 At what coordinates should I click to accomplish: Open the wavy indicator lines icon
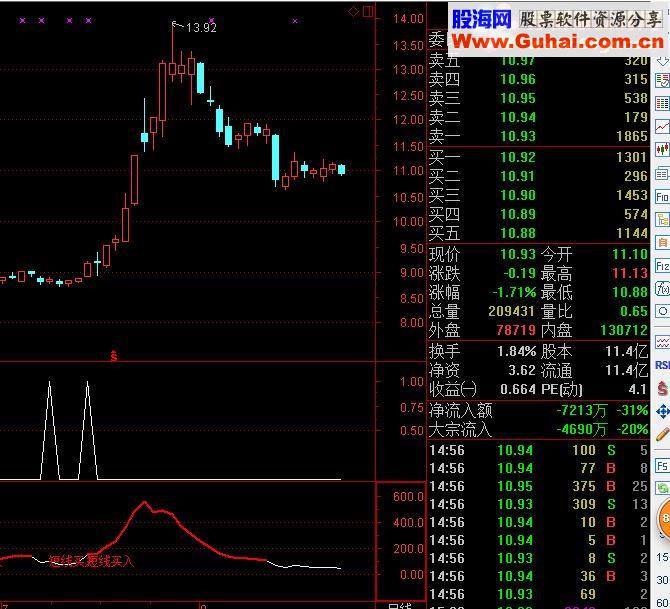tap(663, 342)
